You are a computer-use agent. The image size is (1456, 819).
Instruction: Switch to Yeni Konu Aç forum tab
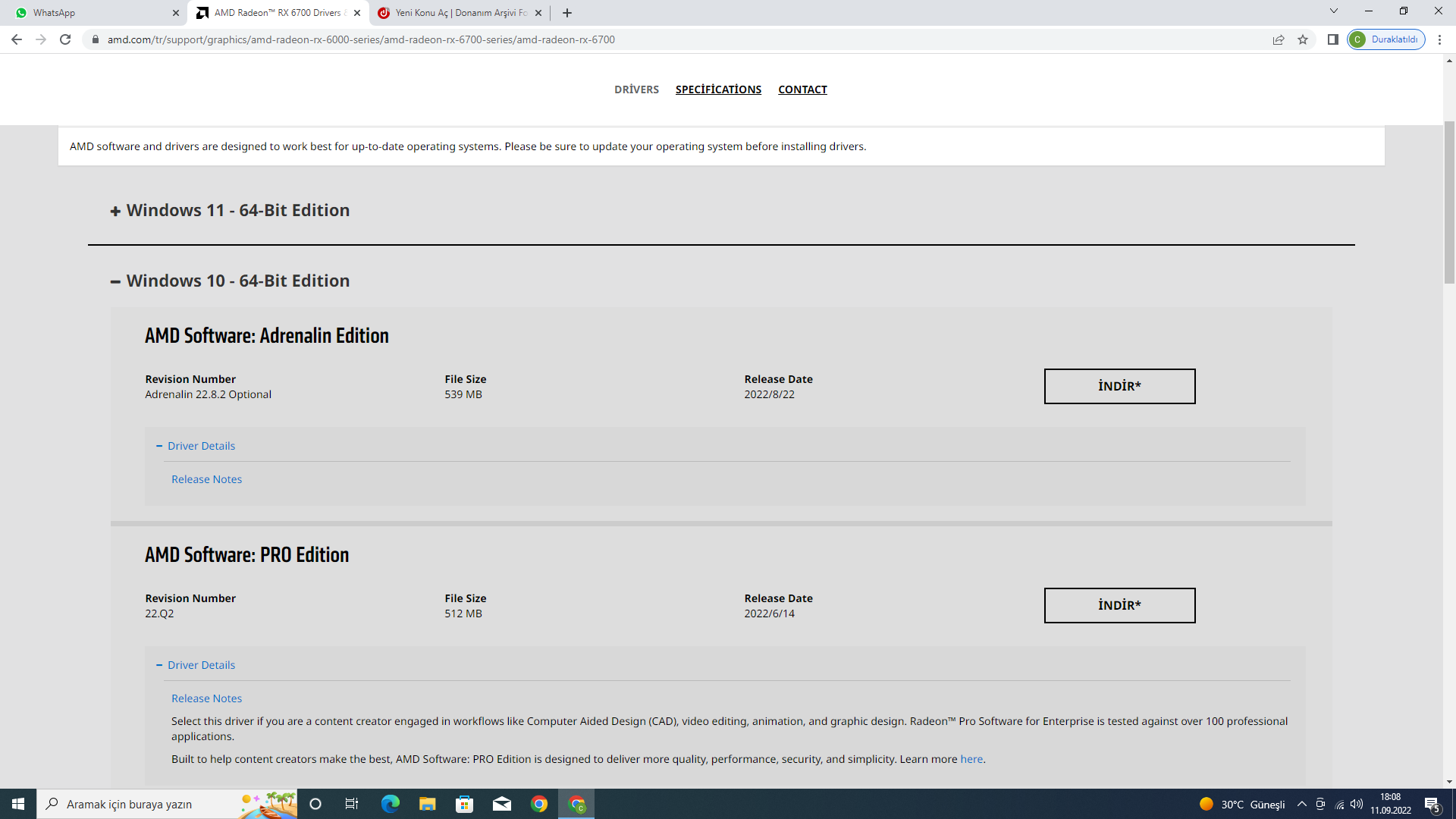tap(460, 13)
